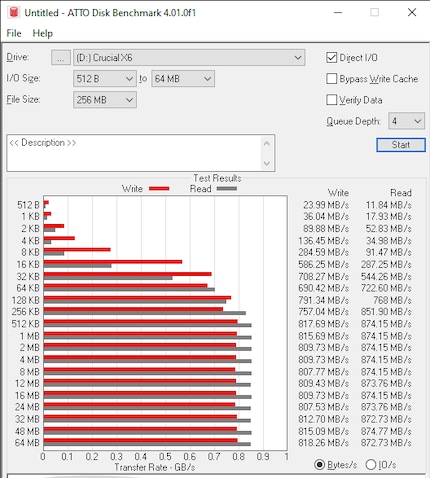Enable the Verify Data checkbox
Image resolution: width=430 pixels, height=478 pixels.
coord(332,100)
